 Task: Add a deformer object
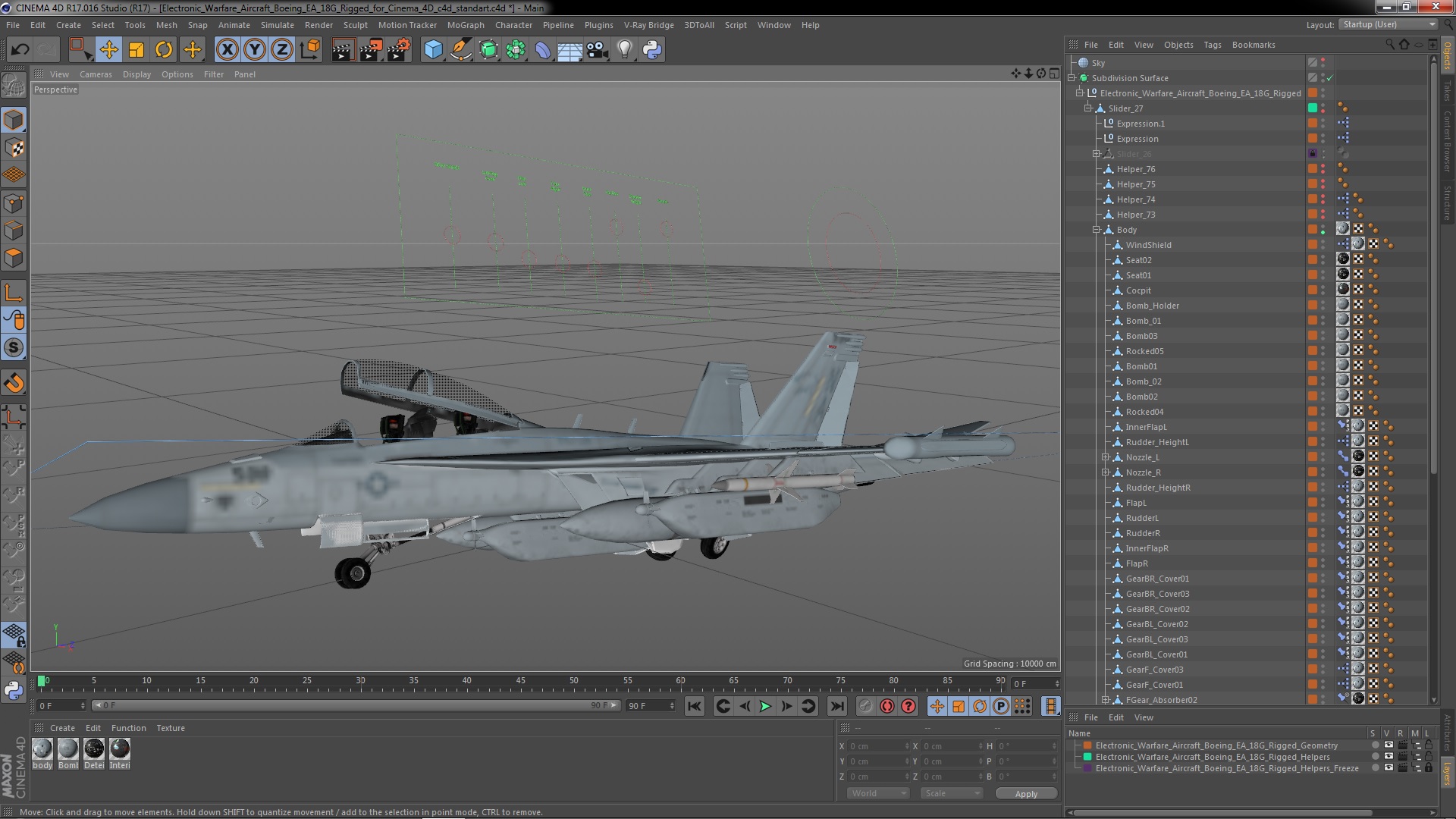[543, 50]
